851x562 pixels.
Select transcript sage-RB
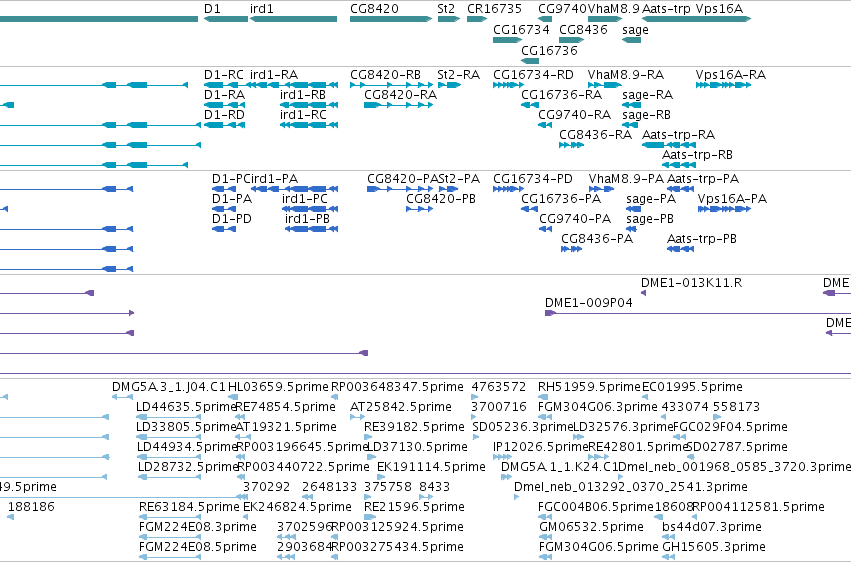(630, 125)
